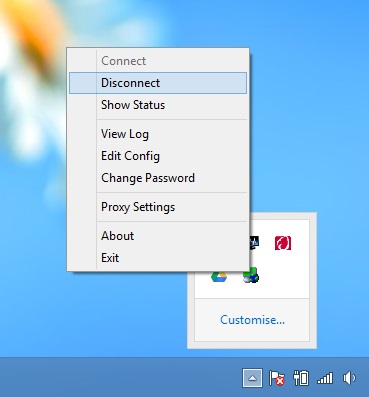This screenshot has height=397, width=369.
Task: Click the Google Drive tray icon
Action: tap(219, 277)
